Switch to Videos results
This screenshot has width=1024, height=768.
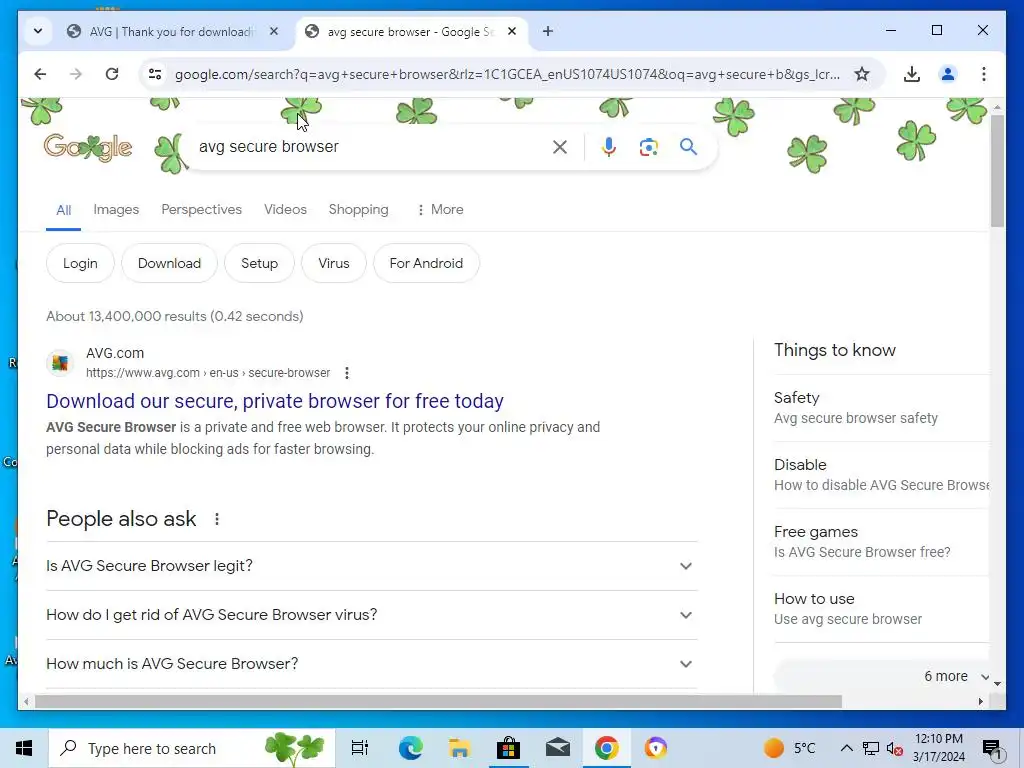pyautogui.click(x=285, y=209)
